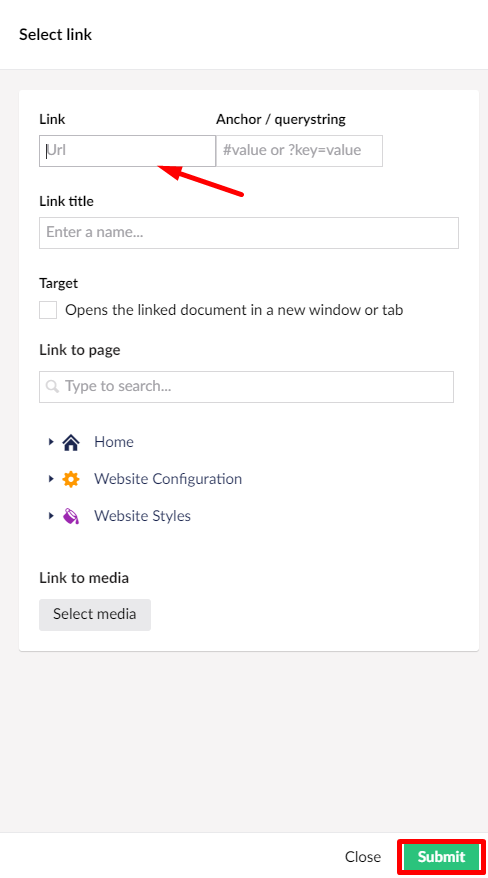Viewport: 488px width, 878px height.
Task: Click the Submit button
Action: coord(442,857)
